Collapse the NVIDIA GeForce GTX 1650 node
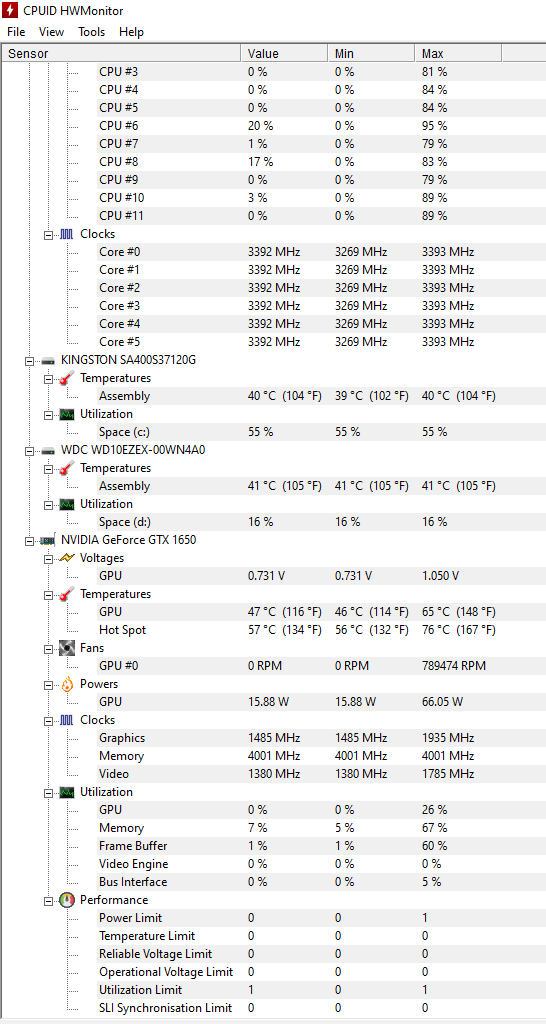 29,540
